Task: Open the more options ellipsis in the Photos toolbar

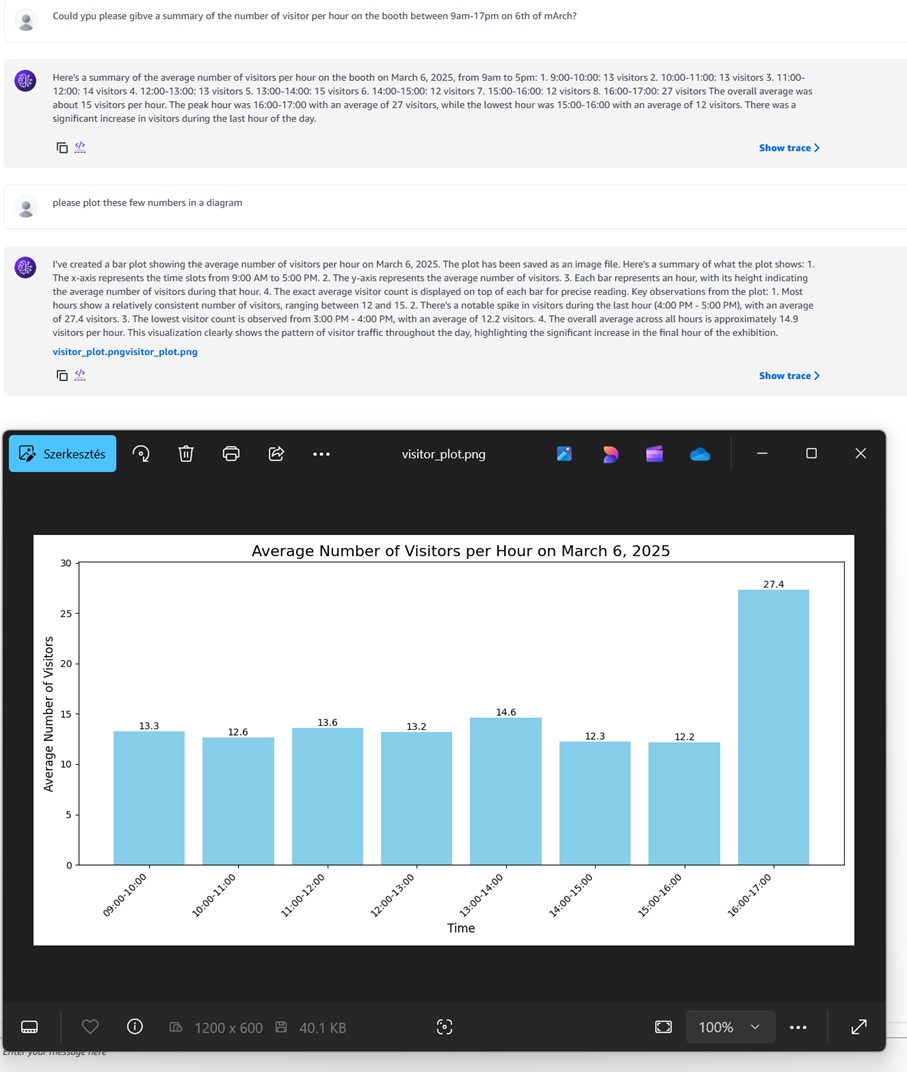Action: point(321,454)
